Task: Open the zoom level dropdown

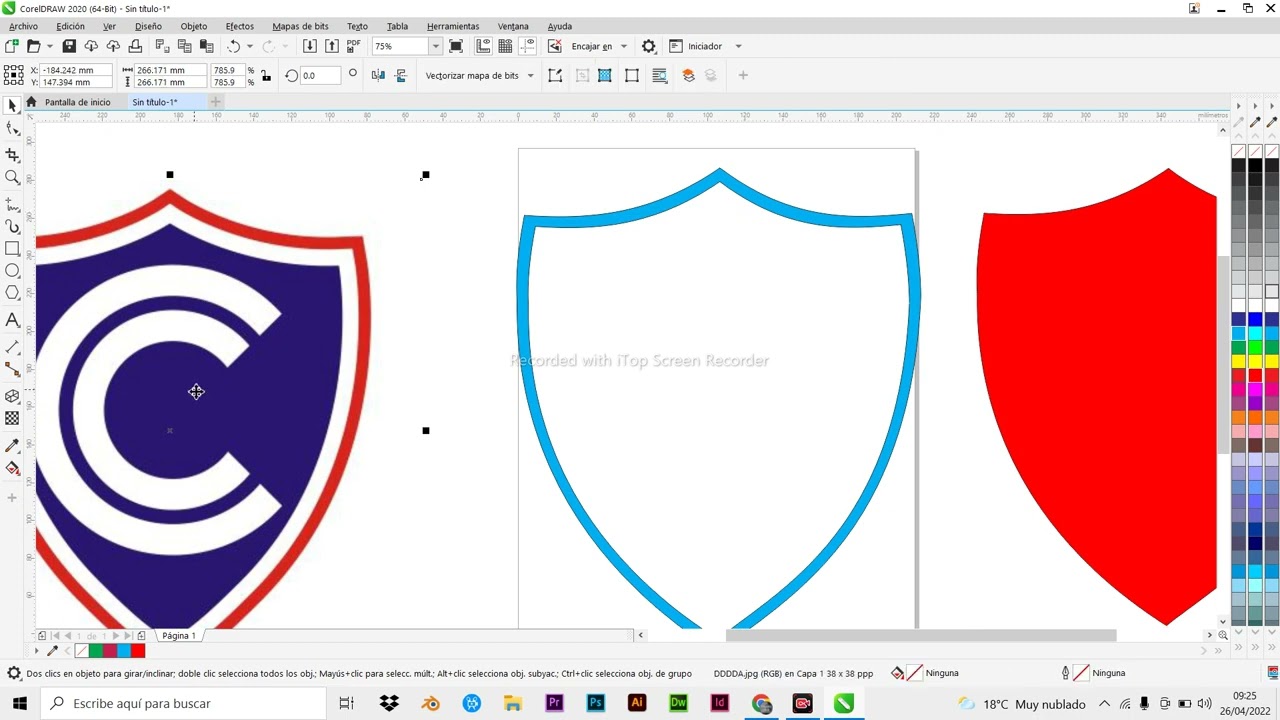Action: pyautogui.click(x=435, y=46)
